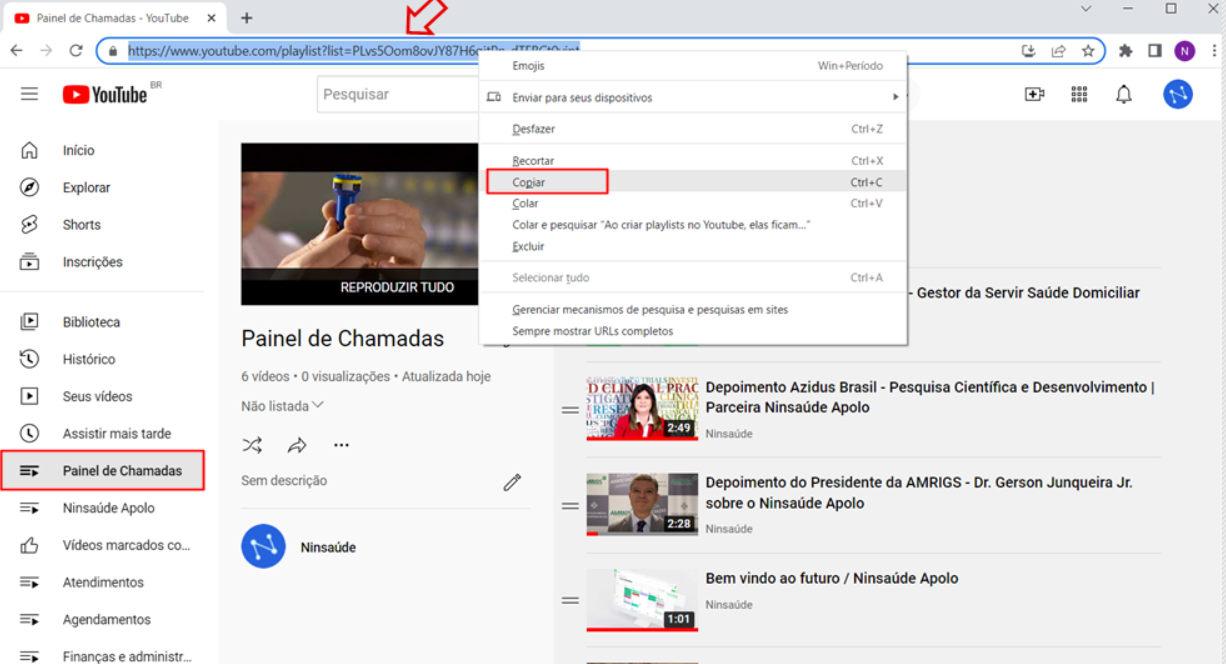Click the Bem vindo ao futuro thumbnail

[642, 600]
